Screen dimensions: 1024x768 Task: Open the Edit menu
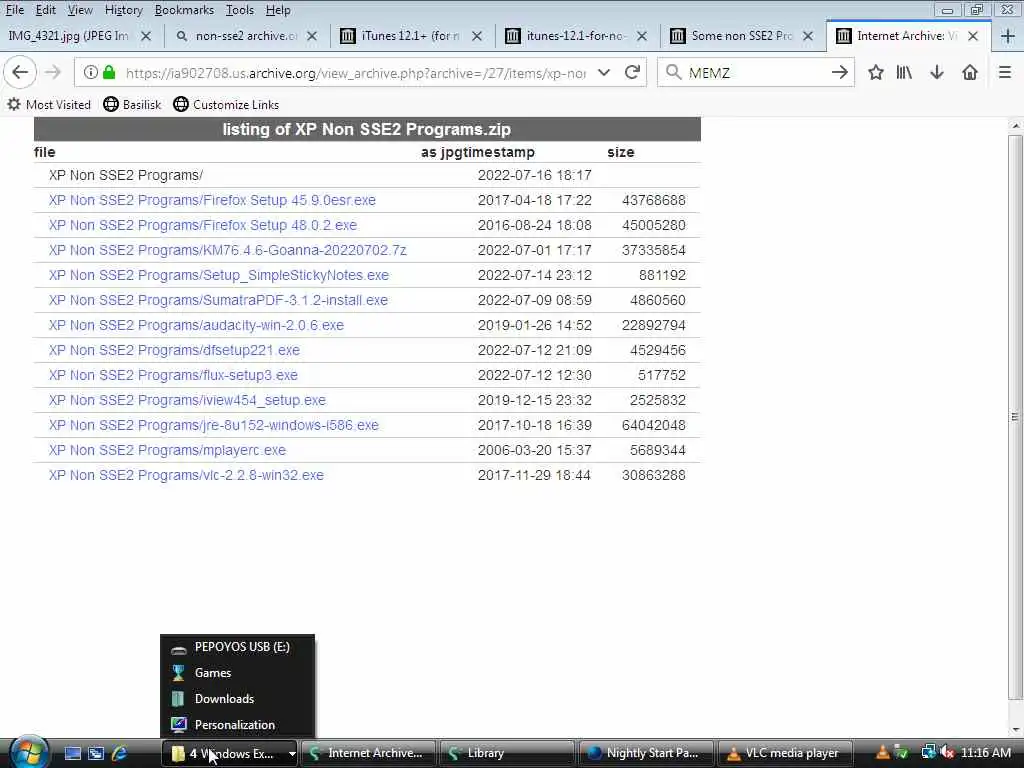click(x=45, y=10)
